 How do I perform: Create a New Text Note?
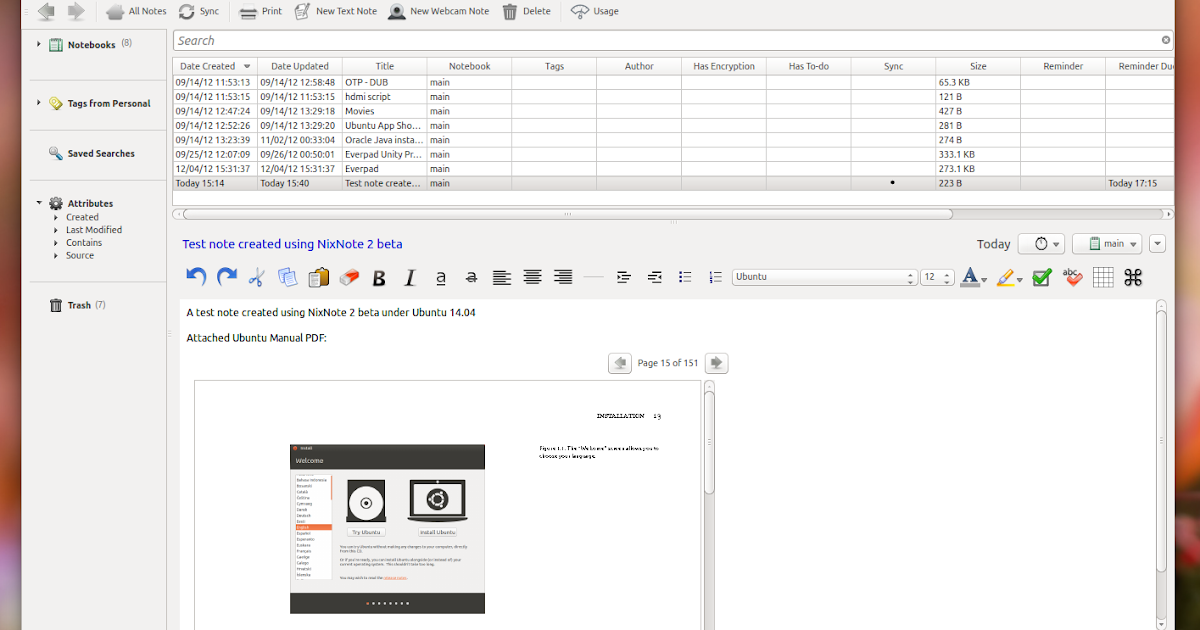[x=335, y=11]
